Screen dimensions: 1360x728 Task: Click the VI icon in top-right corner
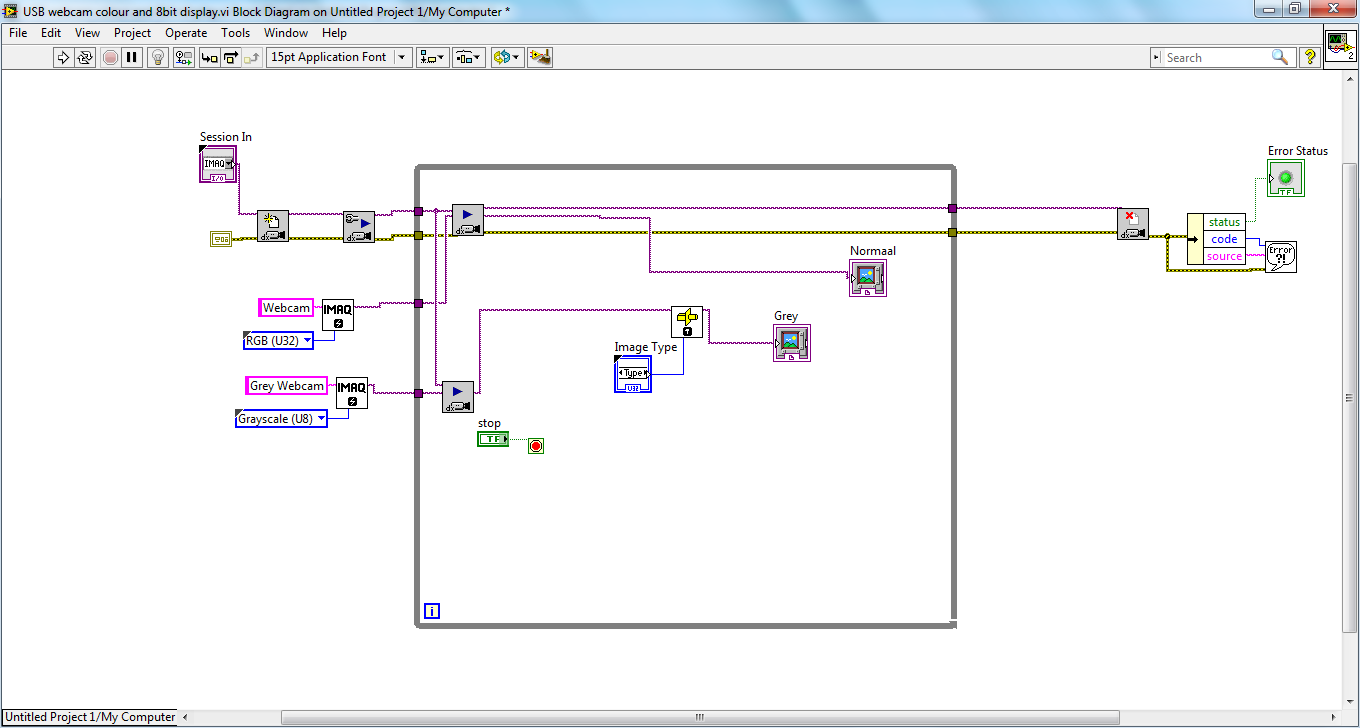pyautogui.click(x=1340, y=47)
